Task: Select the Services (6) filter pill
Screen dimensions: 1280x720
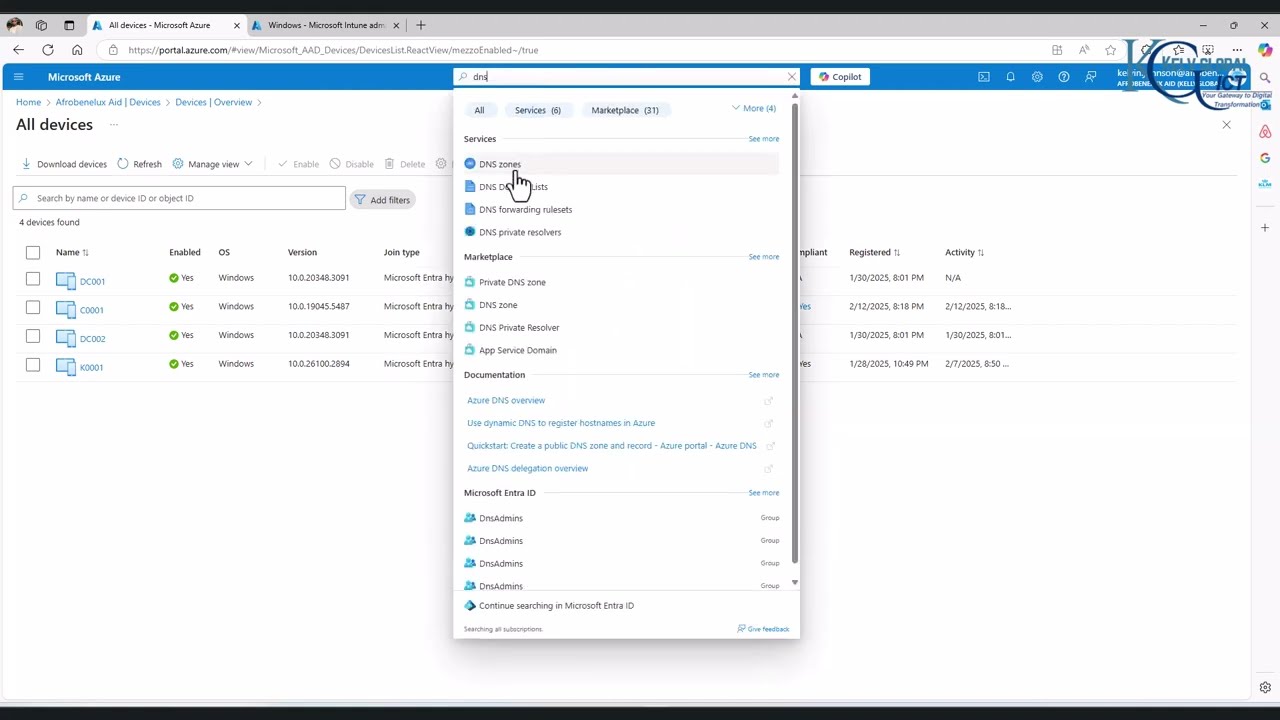Action: (538, 110)
